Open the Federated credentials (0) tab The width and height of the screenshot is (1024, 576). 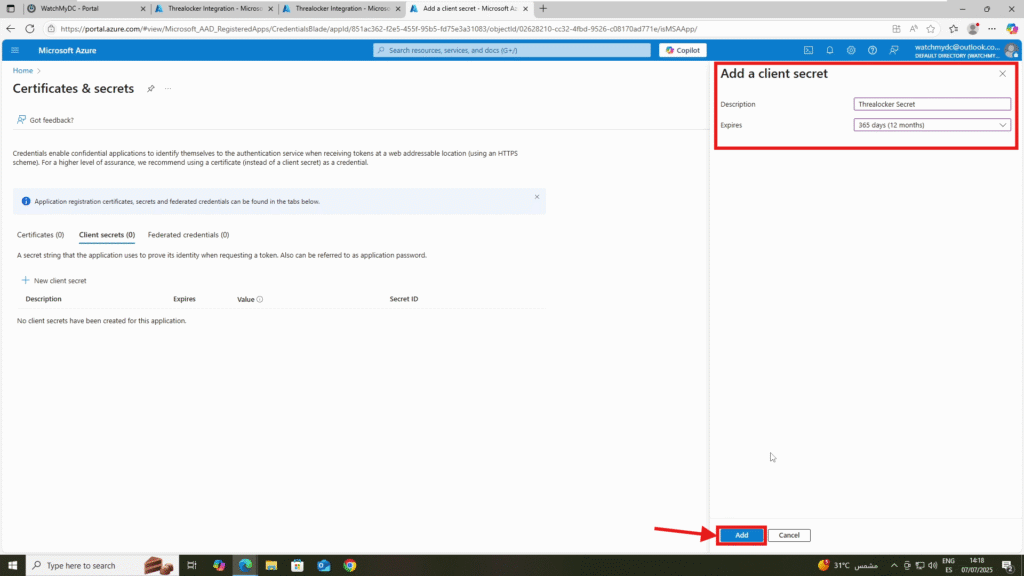188,234
